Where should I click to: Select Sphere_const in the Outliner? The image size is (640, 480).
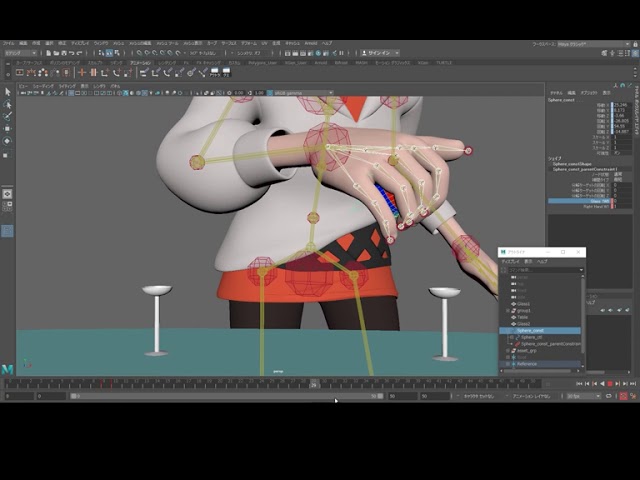[540, 331]
